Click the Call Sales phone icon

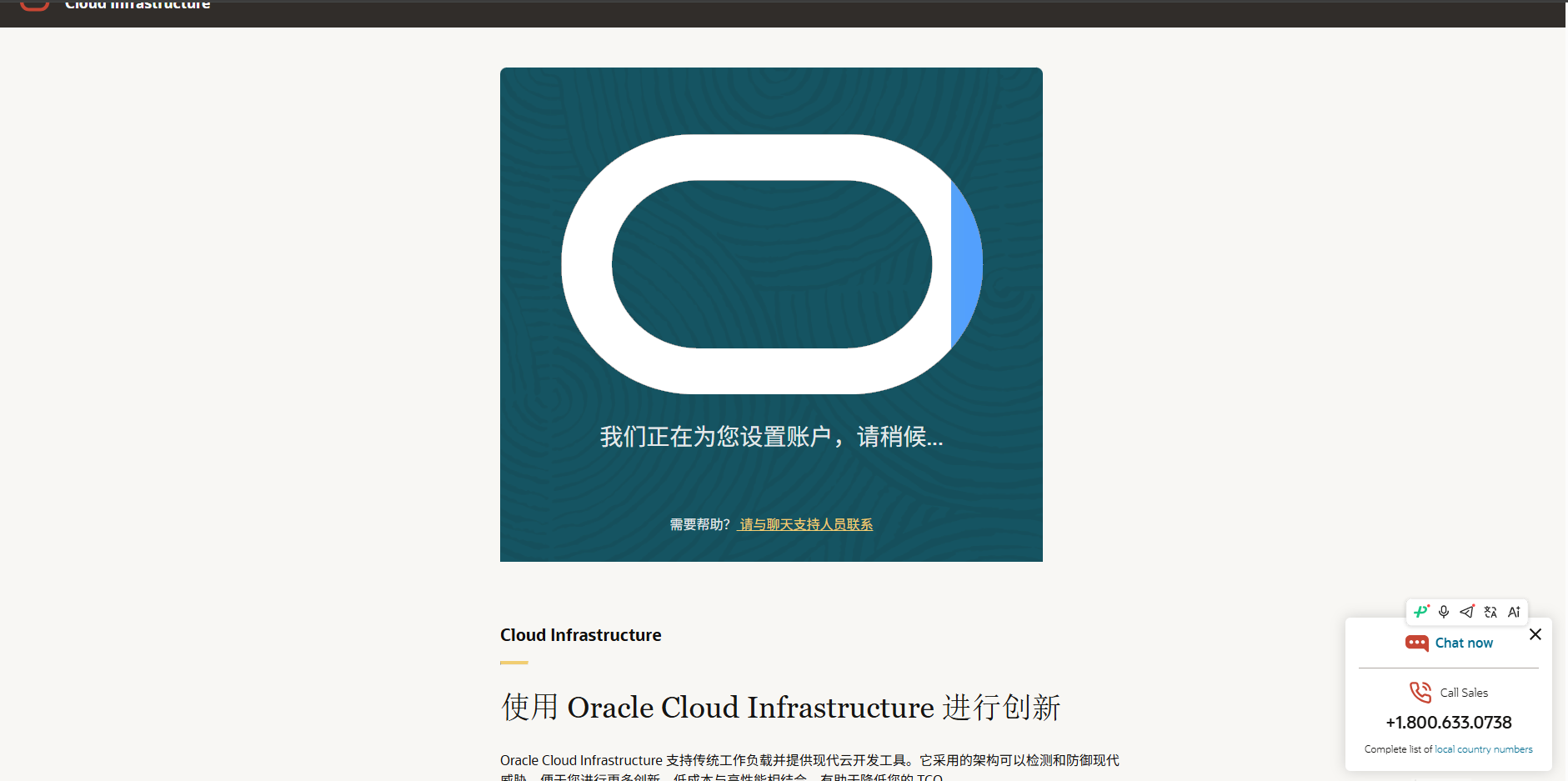pos(1420,692)
